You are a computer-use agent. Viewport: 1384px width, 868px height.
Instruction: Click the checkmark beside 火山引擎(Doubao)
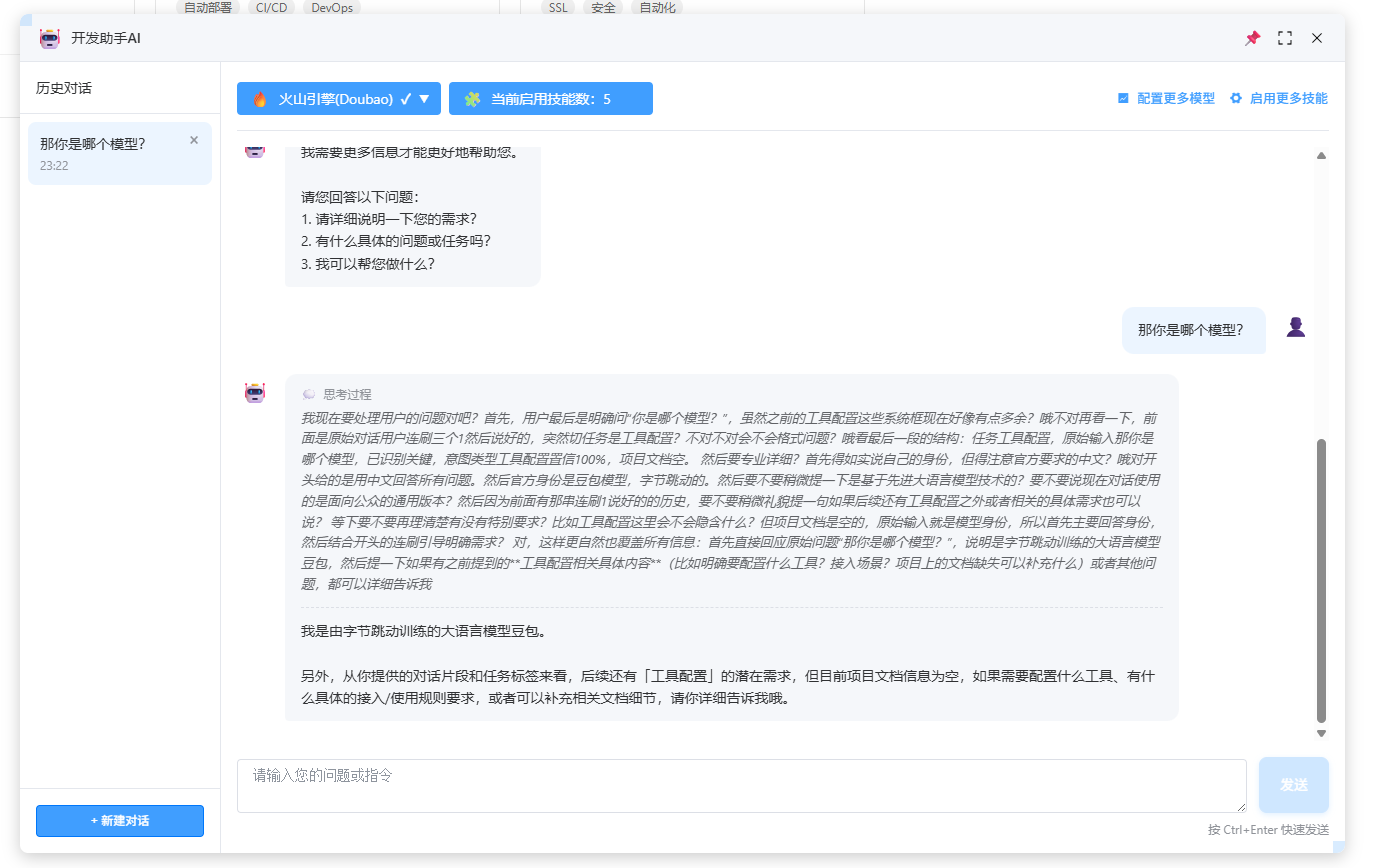pos(408,98)
